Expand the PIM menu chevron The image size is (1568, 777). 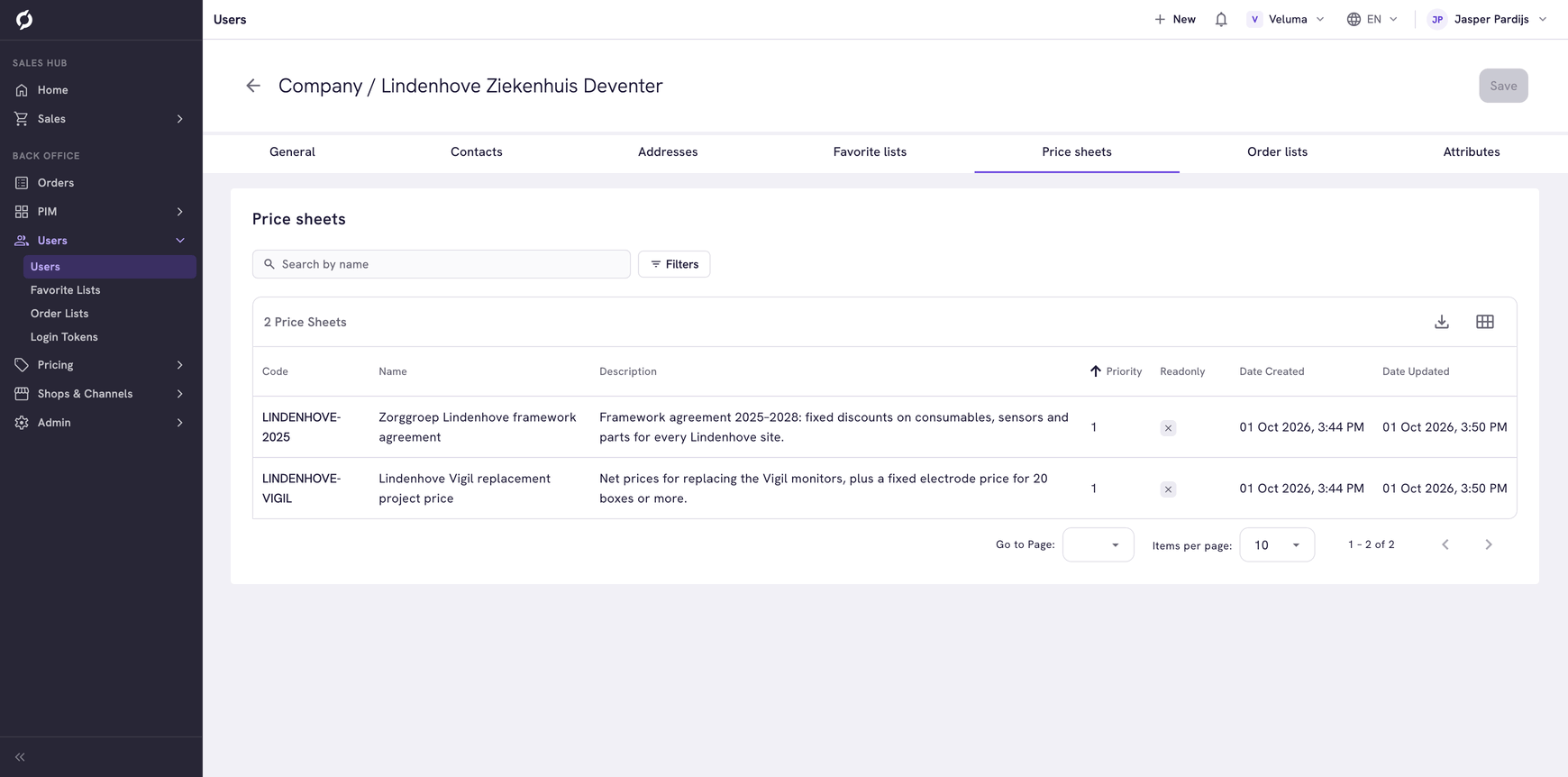point(180,212)
